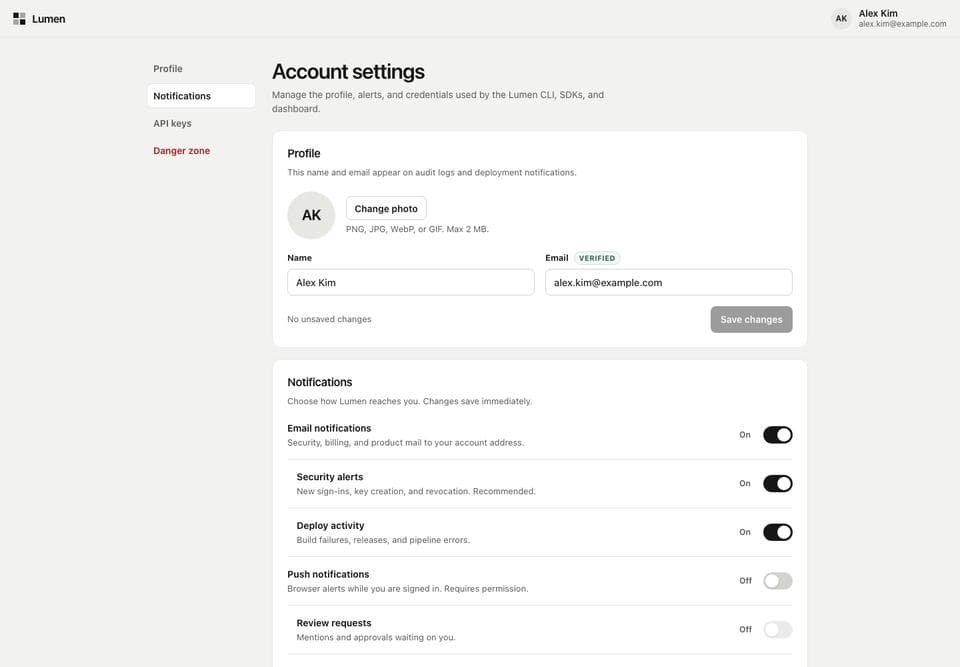Click the Lumen brand name
The image size is (960, 667).
48,19
